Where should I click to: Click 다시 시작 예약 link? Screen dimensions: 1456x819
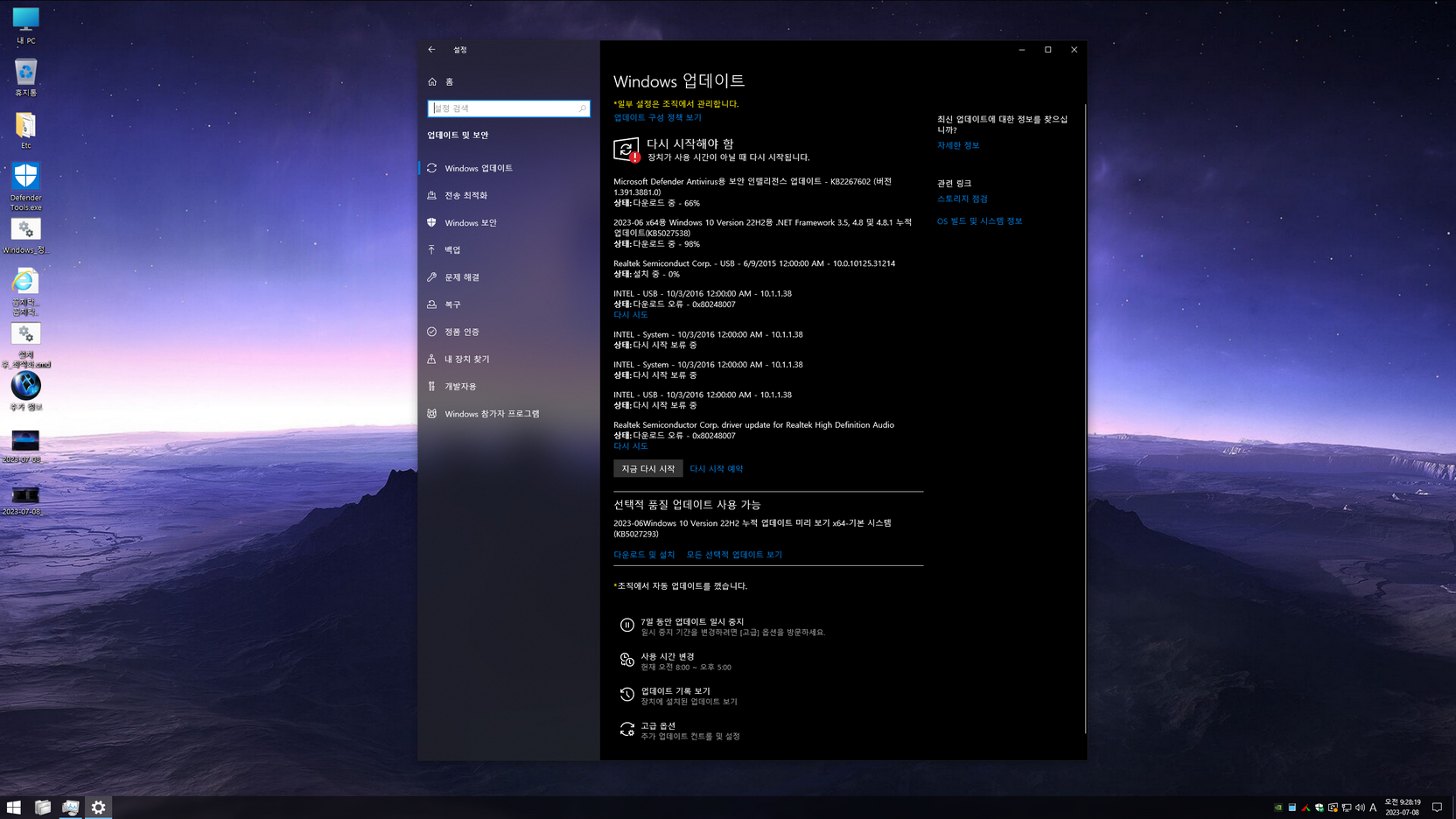coord(716,469)
